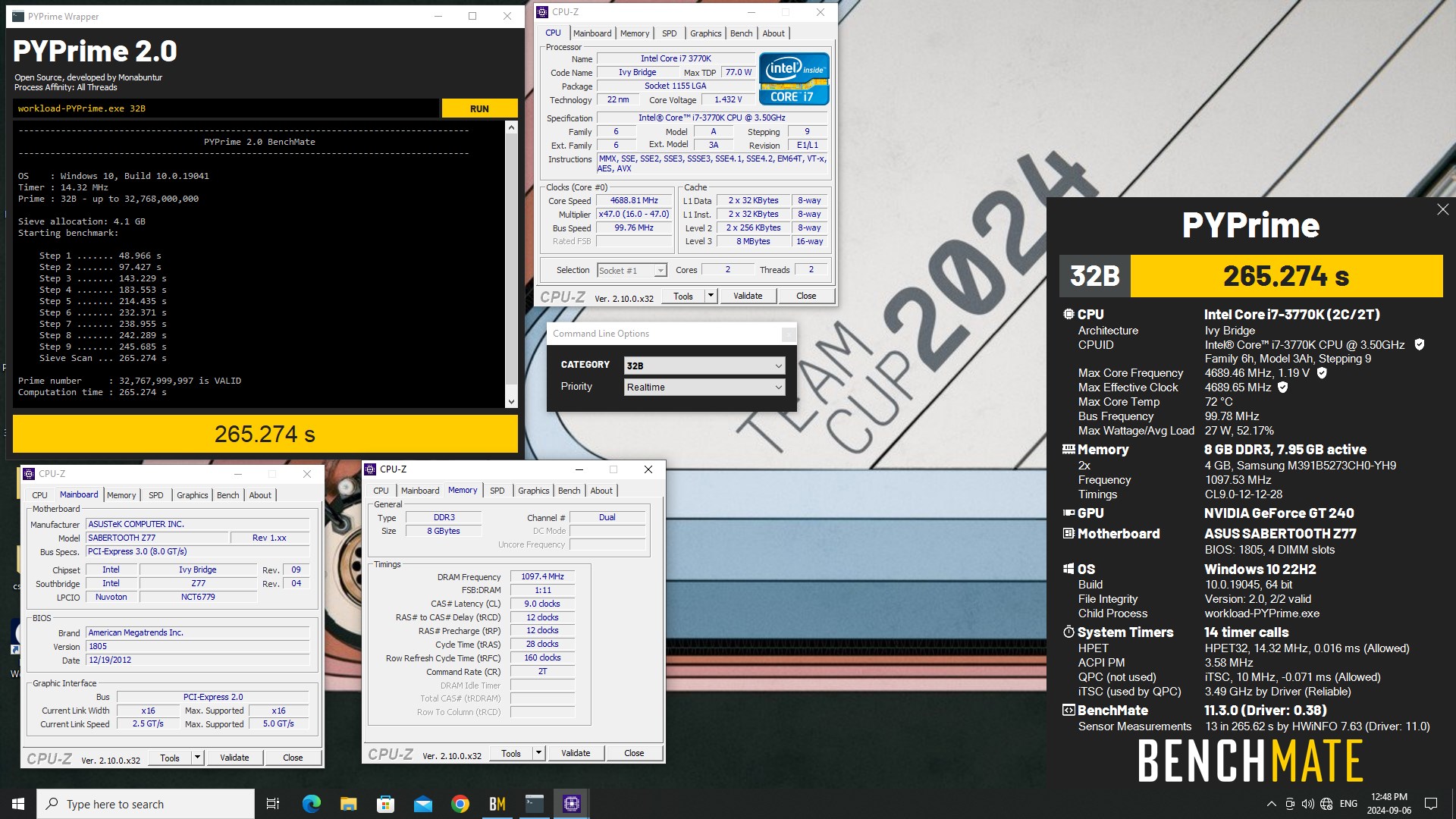Show hidden system tray icons
1456x819 pixels.
[x=1271, y=804]
